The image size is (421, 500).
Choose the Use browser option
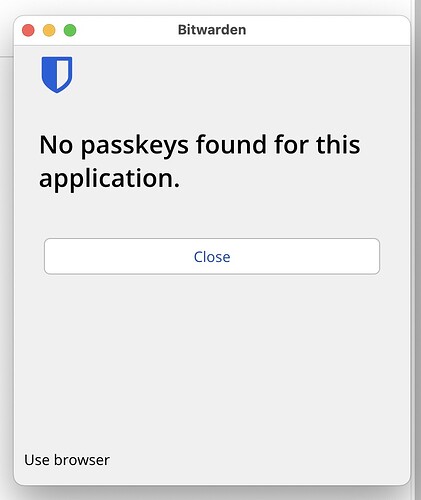(67, 460)
